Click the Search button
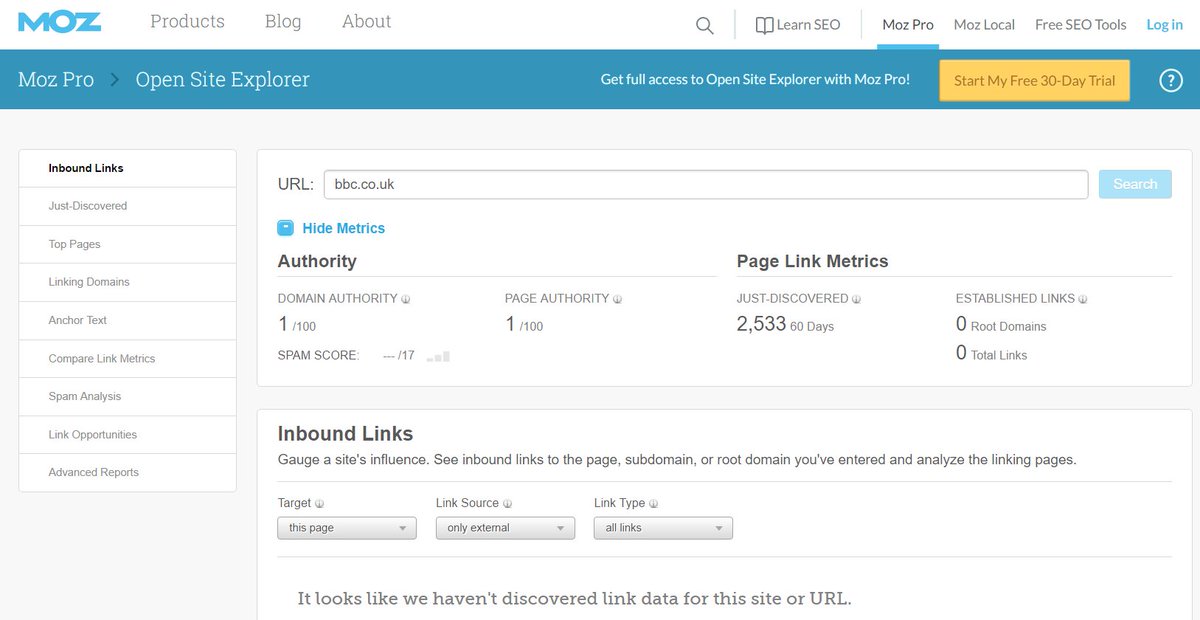This screenshot has width=1200, height=620. pyautogui.click(x=1135, y=184)
